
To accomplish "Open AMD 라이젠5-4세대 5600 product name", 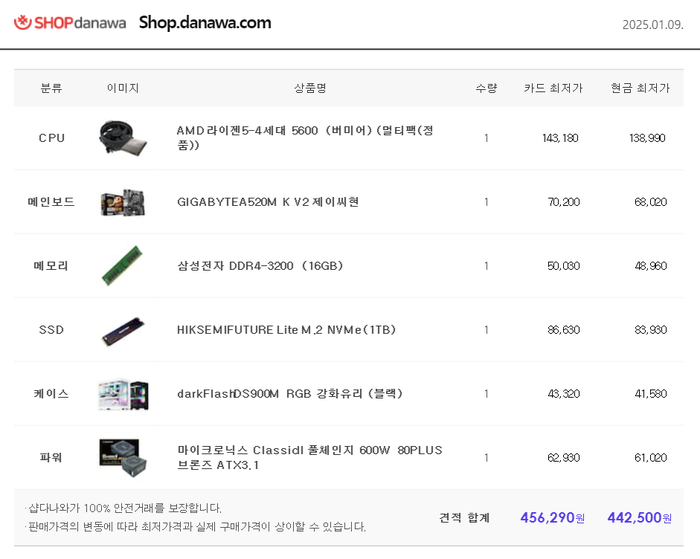I will (305, 138).
